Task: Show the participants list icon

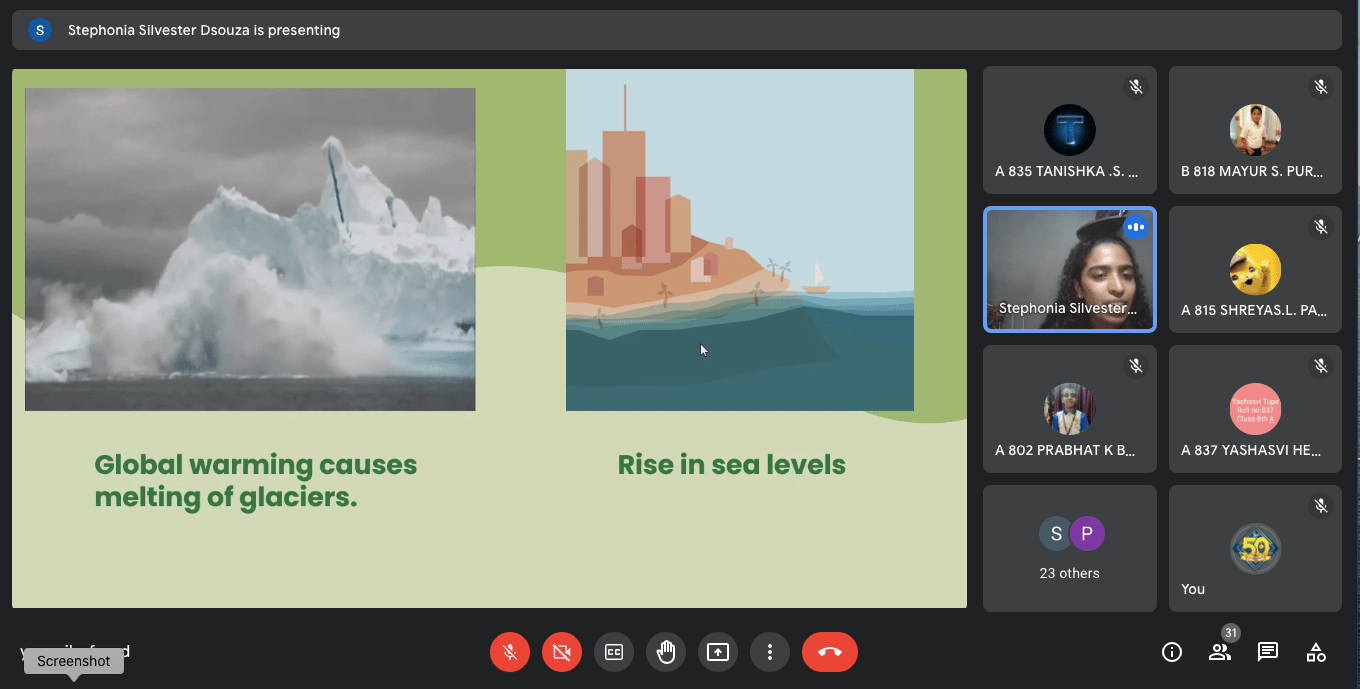Action: pos(1220,652)
